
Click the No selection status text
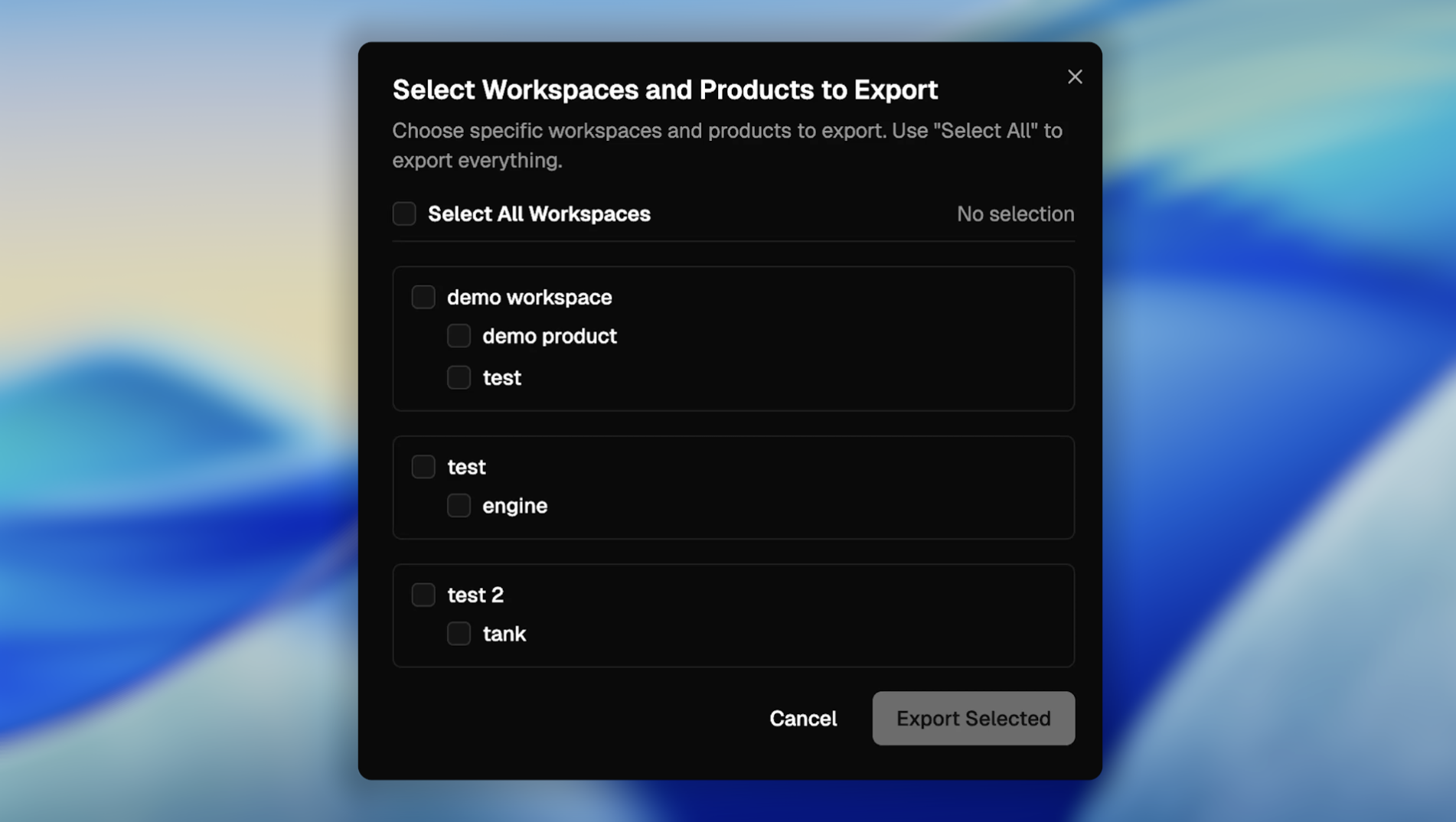click(1015, 214)
